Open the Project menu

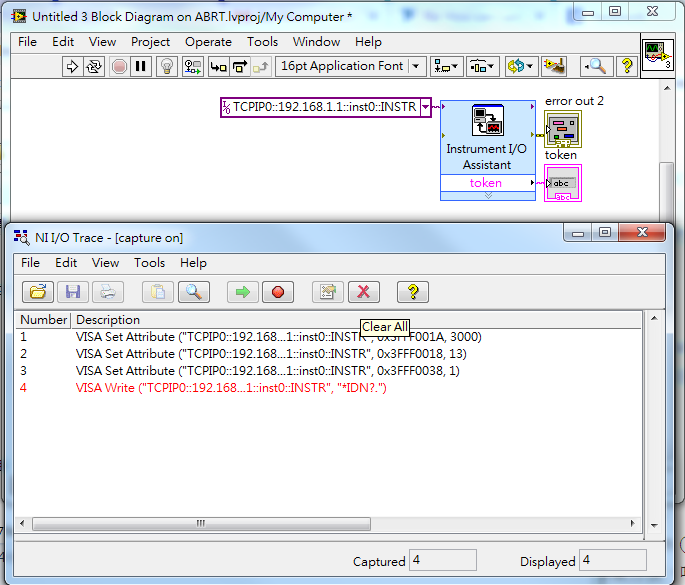(x=150, y=42)
